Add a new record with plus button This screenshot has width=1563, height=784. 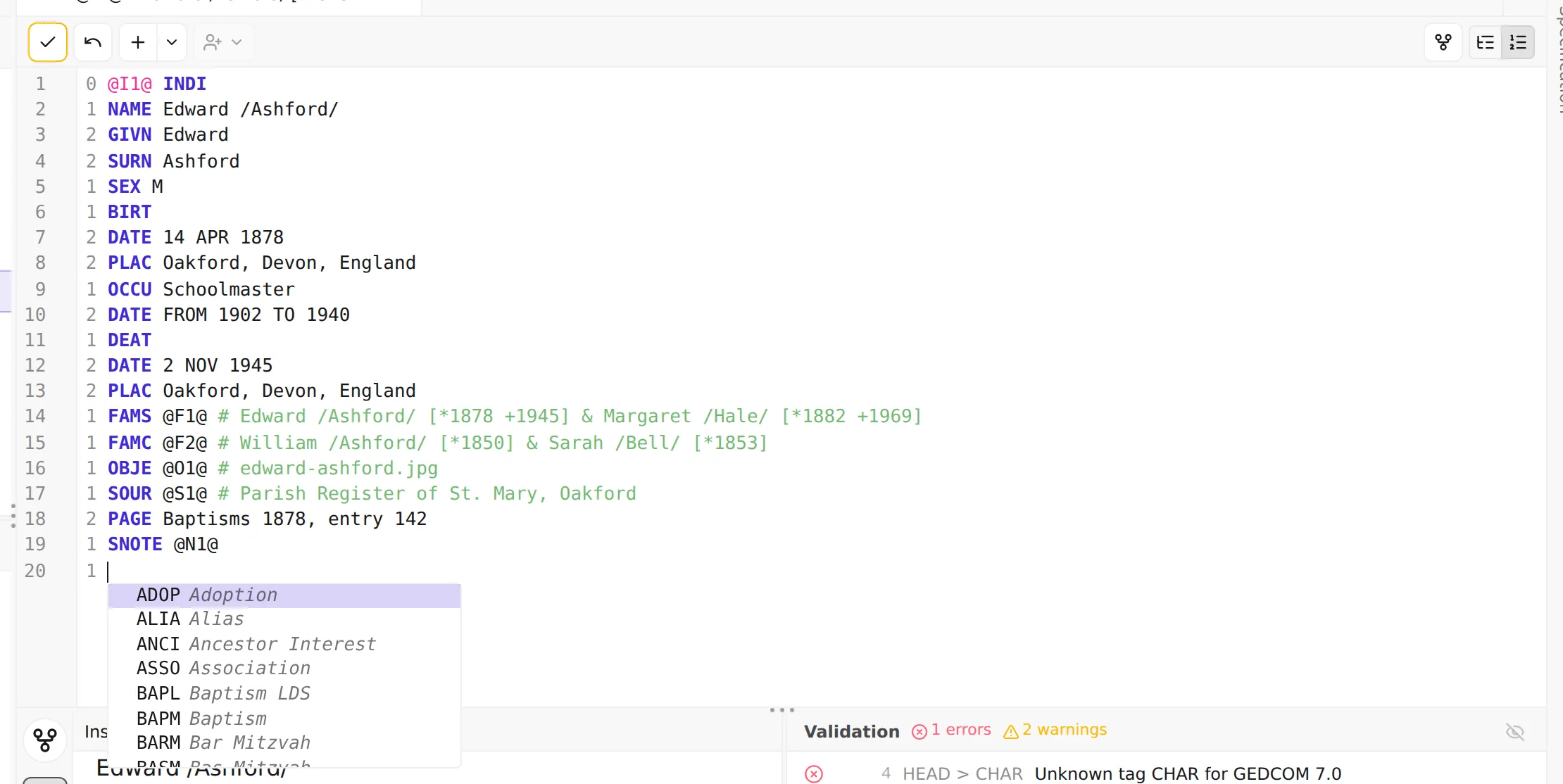point(138,42)
